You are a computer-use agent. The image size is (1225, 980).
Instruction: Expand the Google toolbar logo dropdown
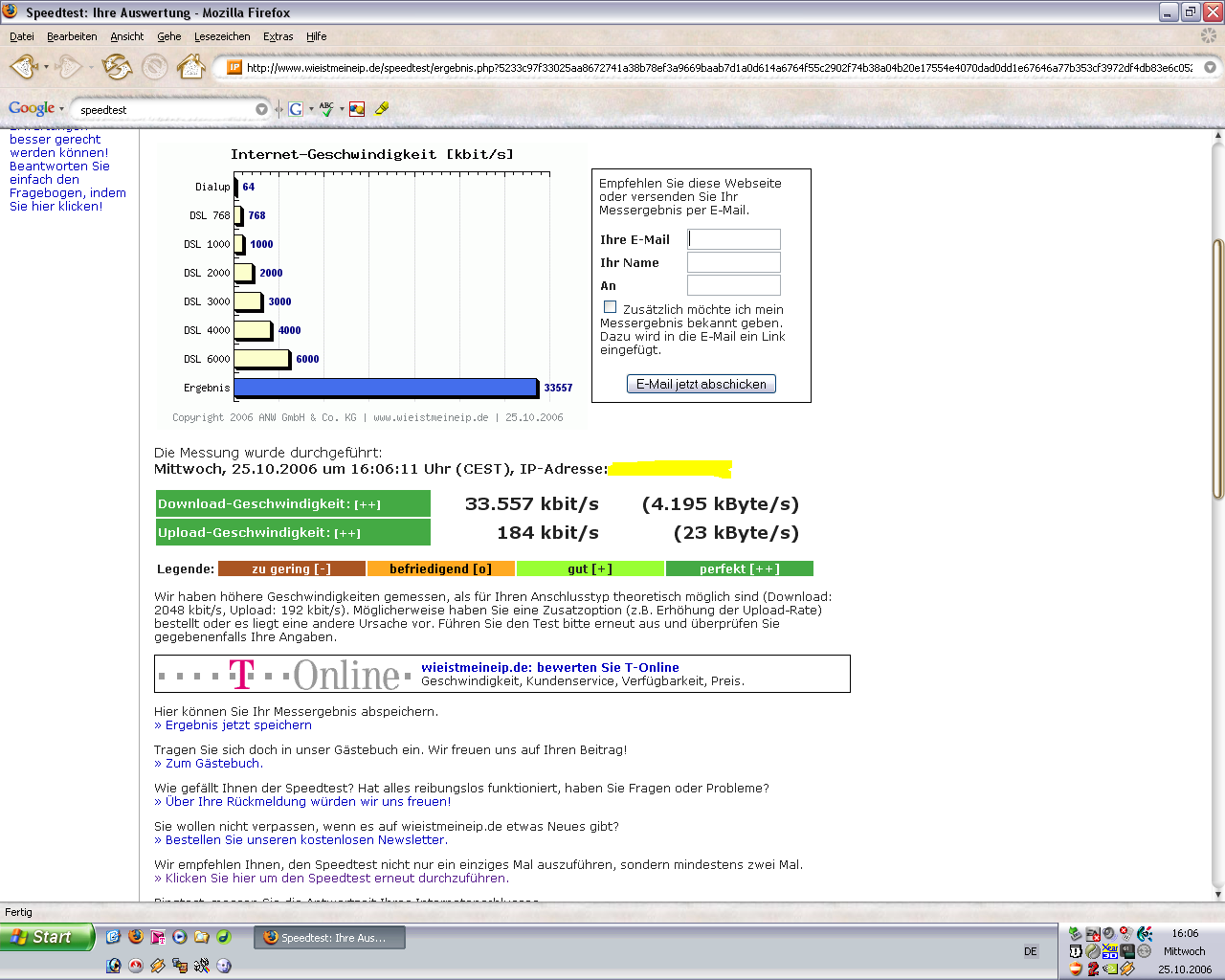coord(61,109)
